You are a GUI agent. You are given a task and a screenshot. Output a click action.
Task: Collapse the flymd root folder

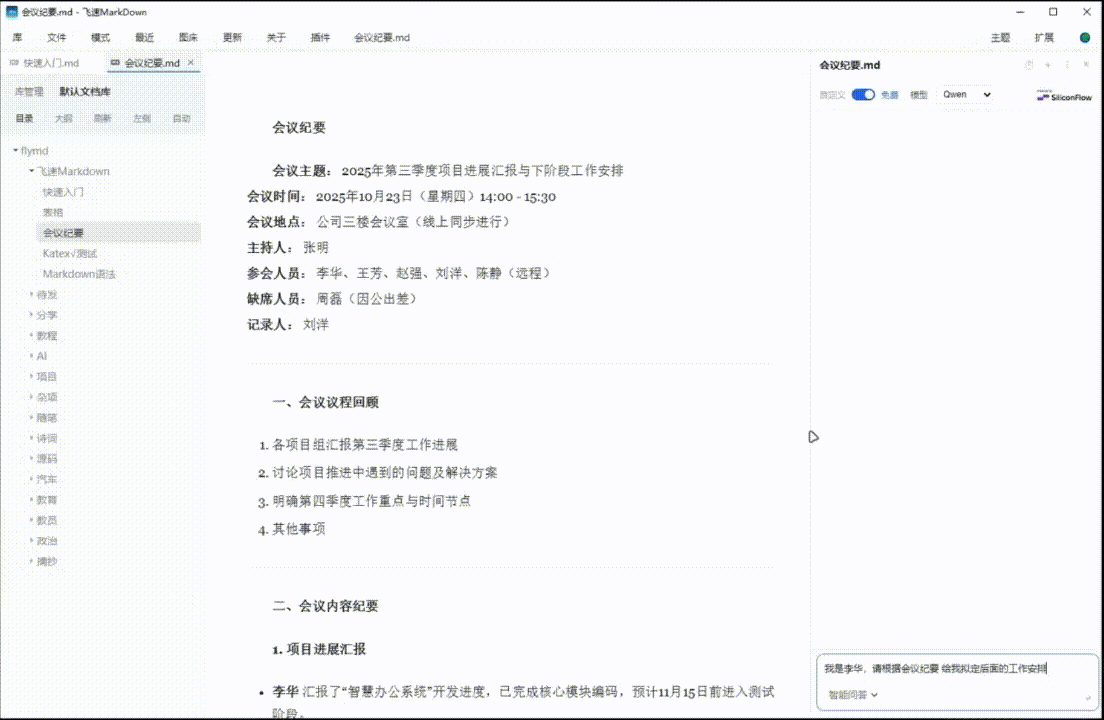[14, 151]
